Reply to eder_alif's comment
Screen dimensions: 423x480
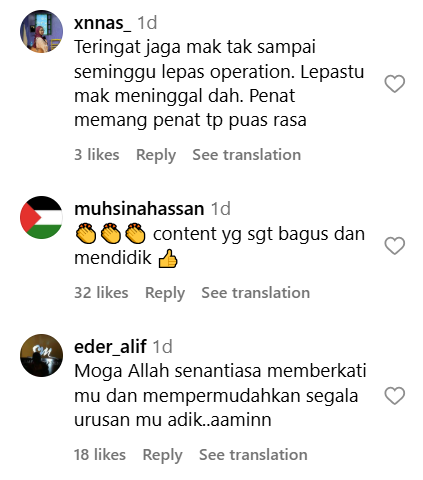(x=162, y=455)
